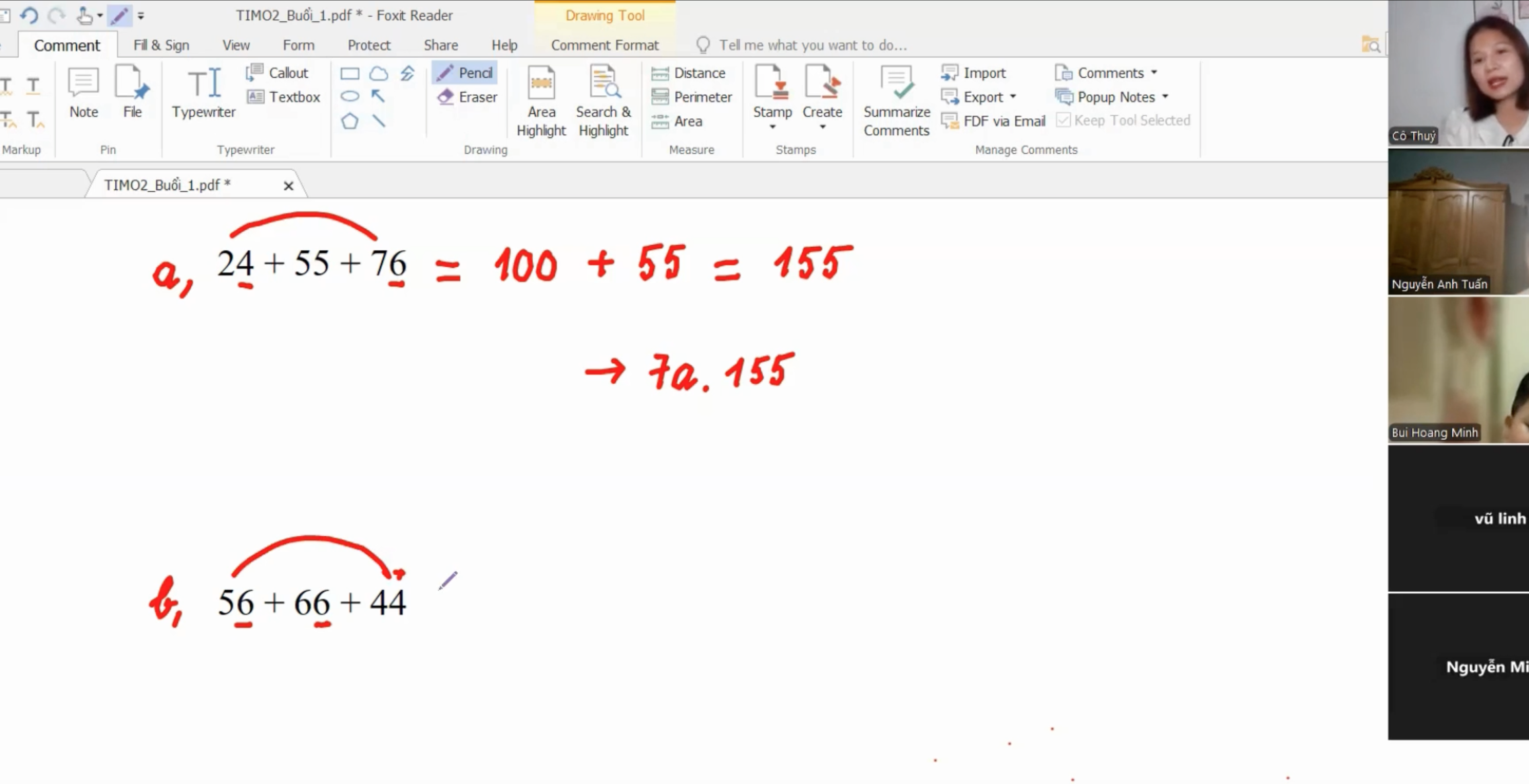
Task: Click the Undo arrow in title bar
Action: (x=29, y=15)
